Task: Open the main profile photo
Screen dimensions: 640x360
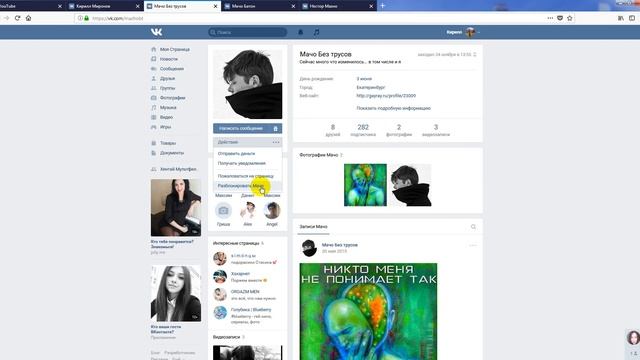Action: pyautogui.click(x=247, y=84)
